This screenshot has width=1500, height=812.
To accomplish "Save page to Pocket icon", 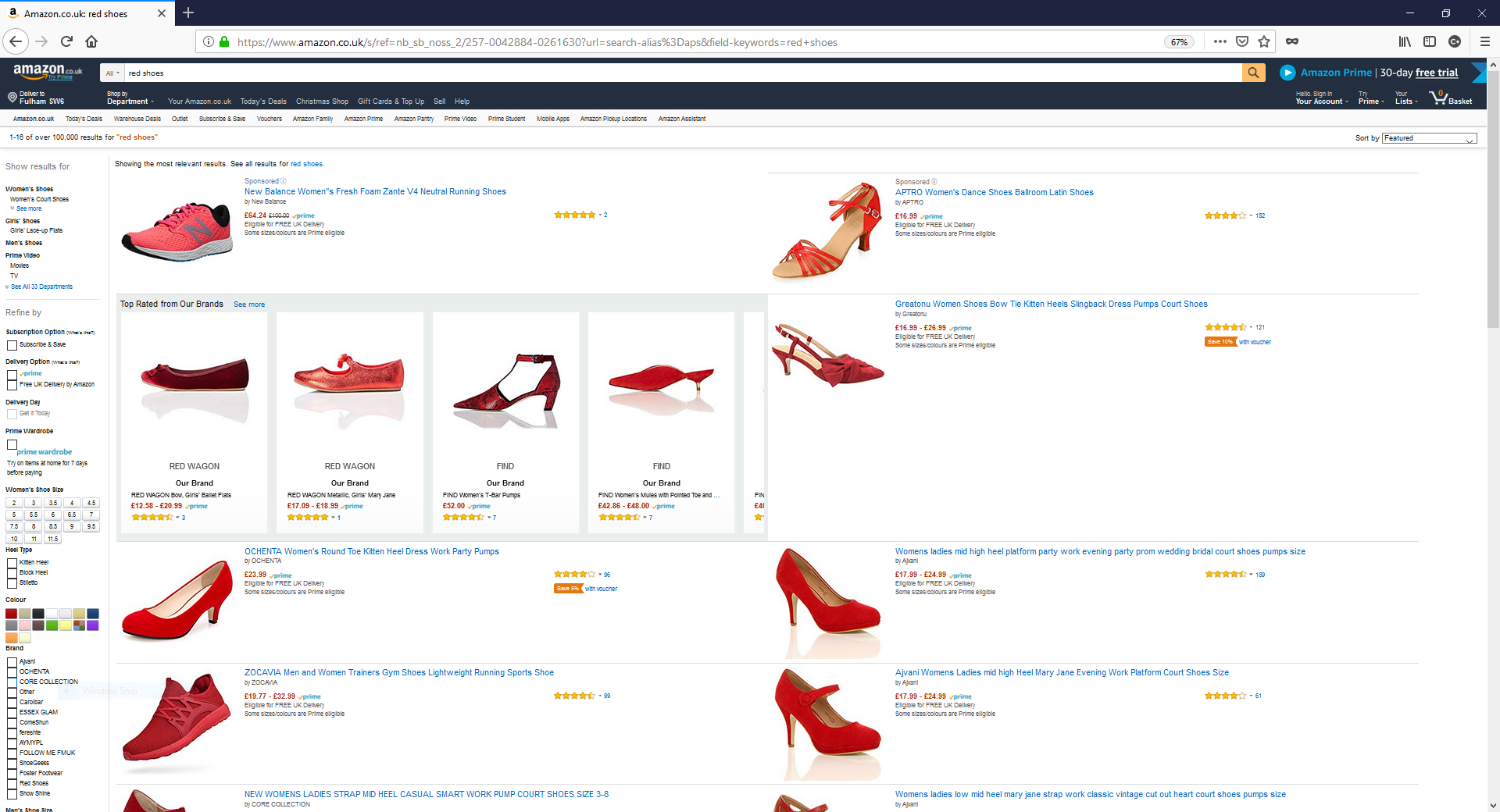I will pos(1242,41).
